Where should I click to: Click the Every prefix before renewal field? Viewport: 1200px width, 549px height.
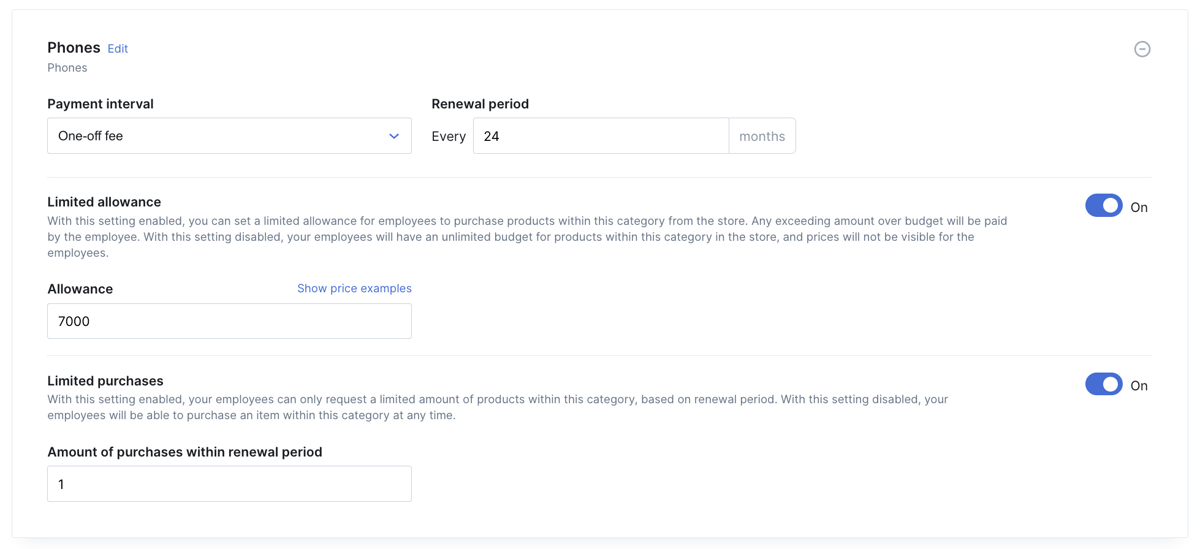point(449,136)
